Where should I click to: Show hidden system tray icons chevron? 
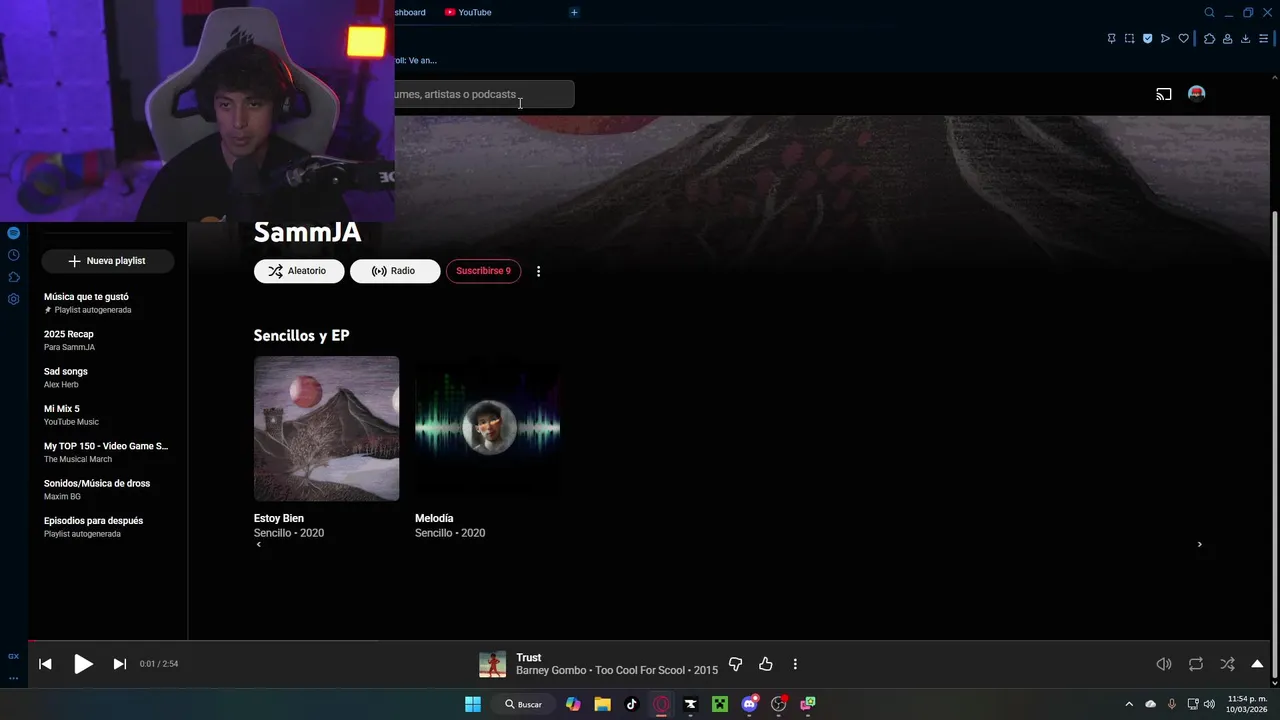click(1129, 704)
